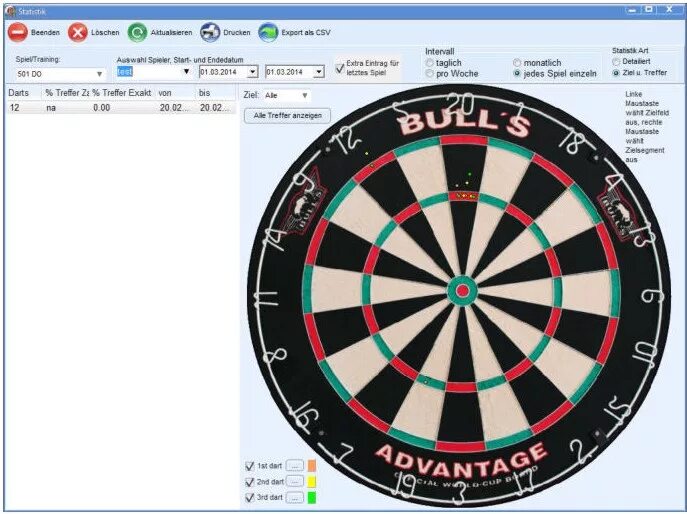Click the yellow 2nd dart color swatch
Viewport: 687px width, 514px height.
click(x=312, y=482)
